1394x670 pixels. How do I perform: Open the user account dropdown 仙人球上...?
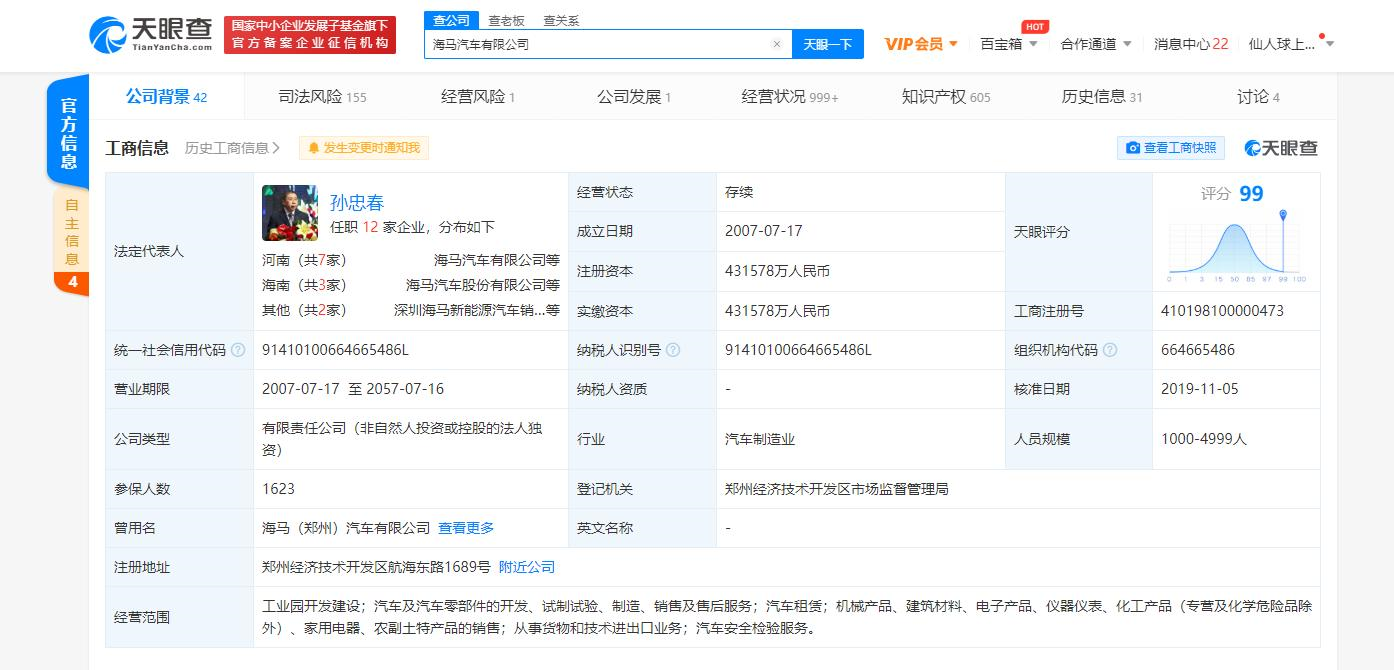click(1291, 44)
